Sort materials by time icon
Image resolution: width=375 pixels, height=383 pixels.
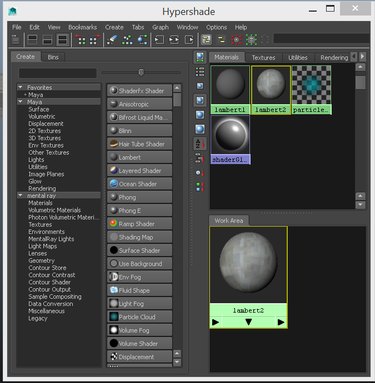(x=200, y=173)
